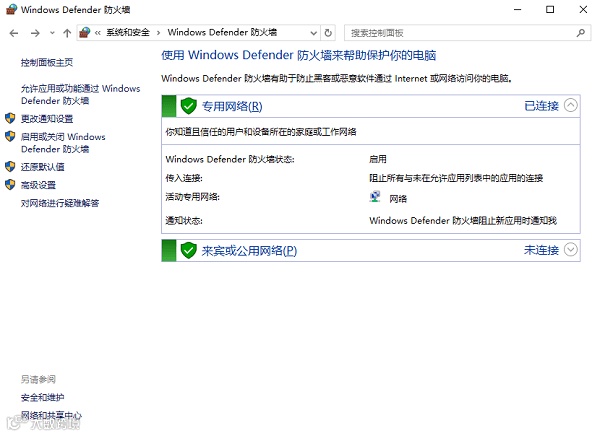Maximize the firewall window

pyautogui.click(x=550, y=10)
